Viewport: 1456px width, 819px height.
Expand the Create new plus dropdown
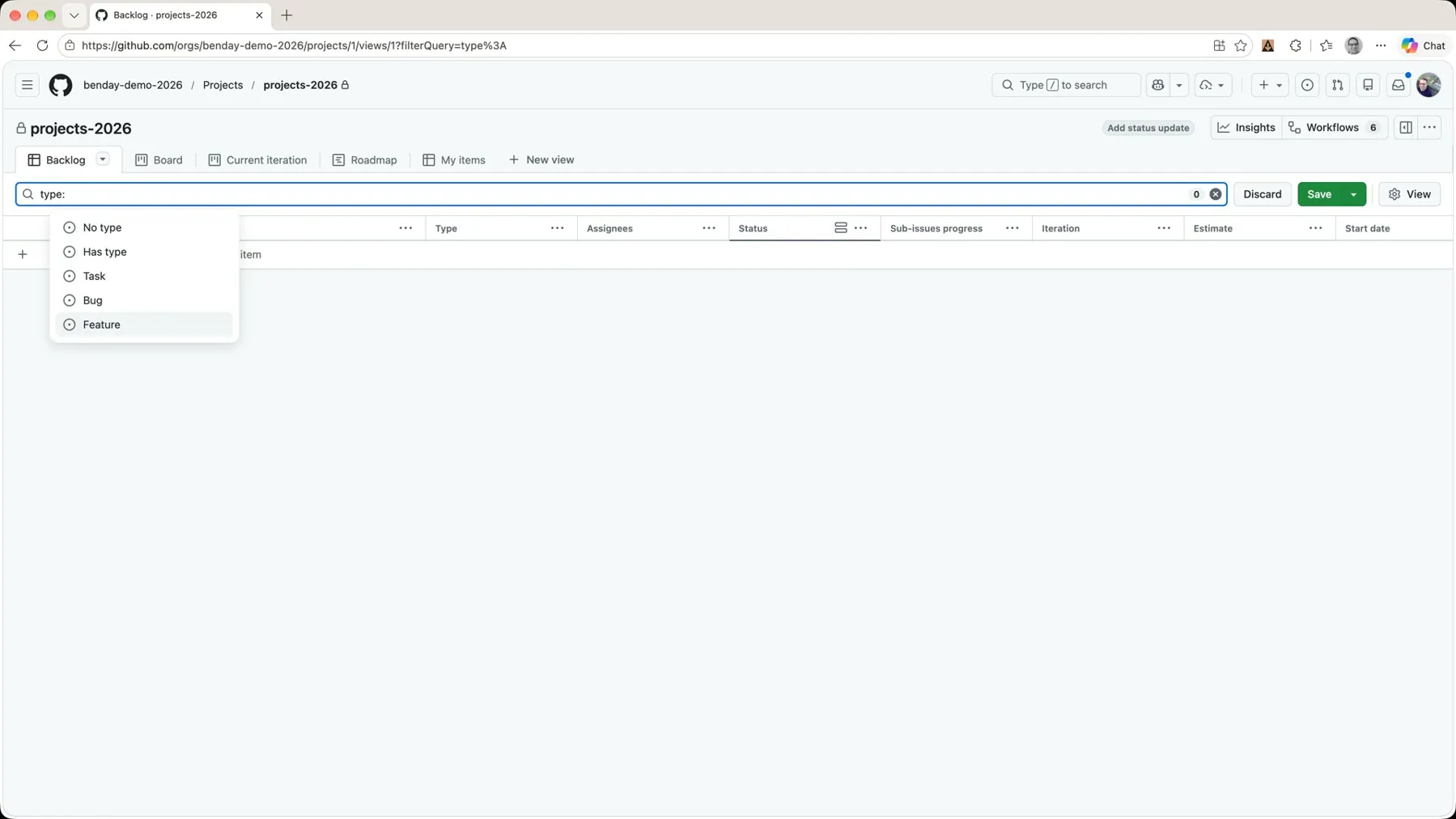pos(1270,85)
